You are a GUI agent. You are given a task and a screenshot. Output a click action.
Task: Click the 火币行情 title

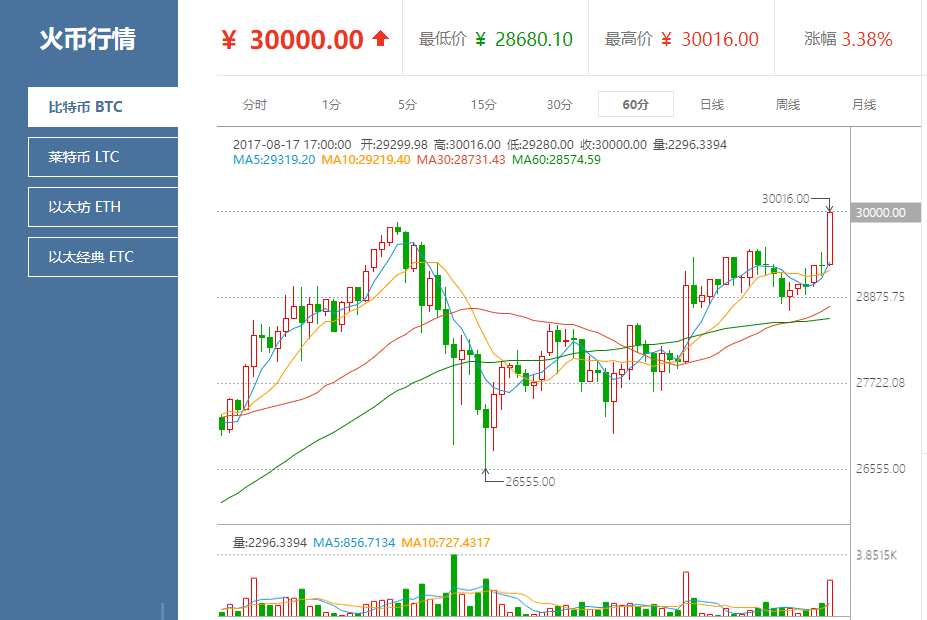point(87,39)
